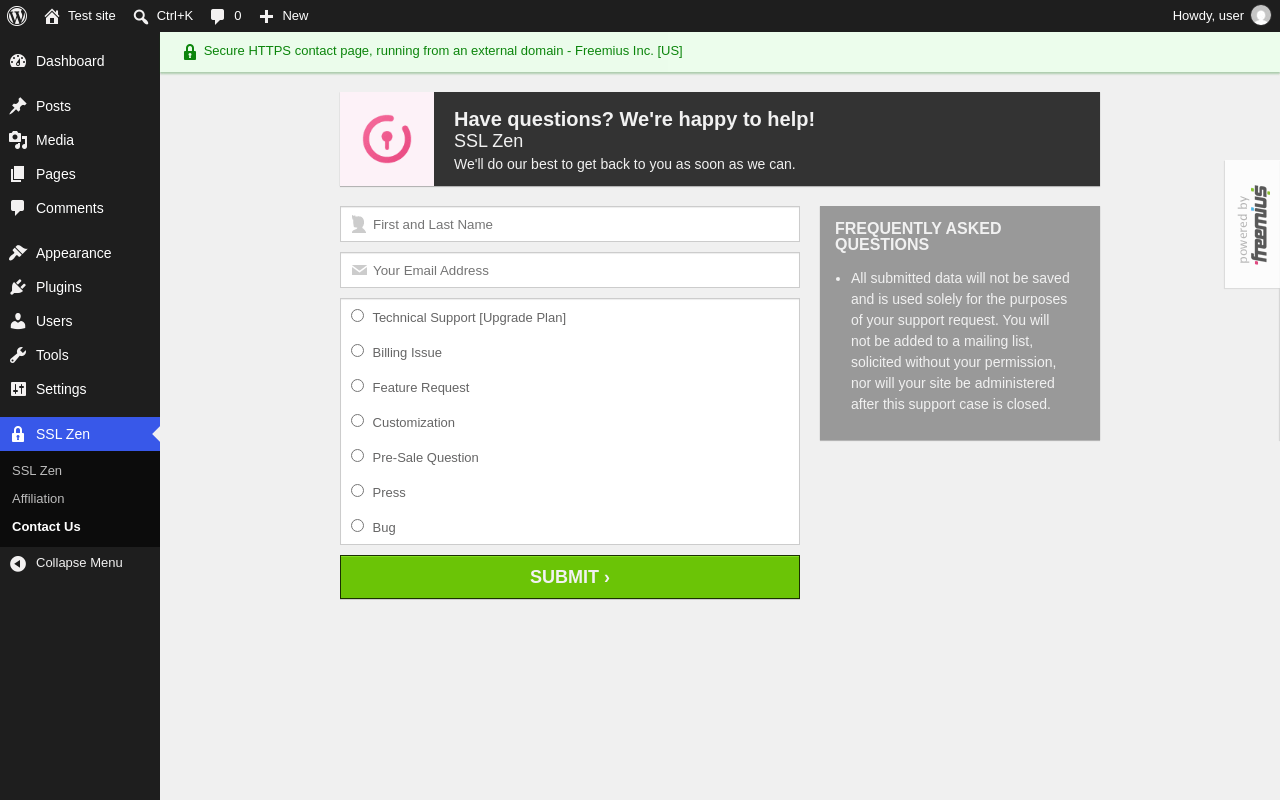This screenshot has width=1280, height=800.
Task: Submit the contact form
Action: coord(570,577)
